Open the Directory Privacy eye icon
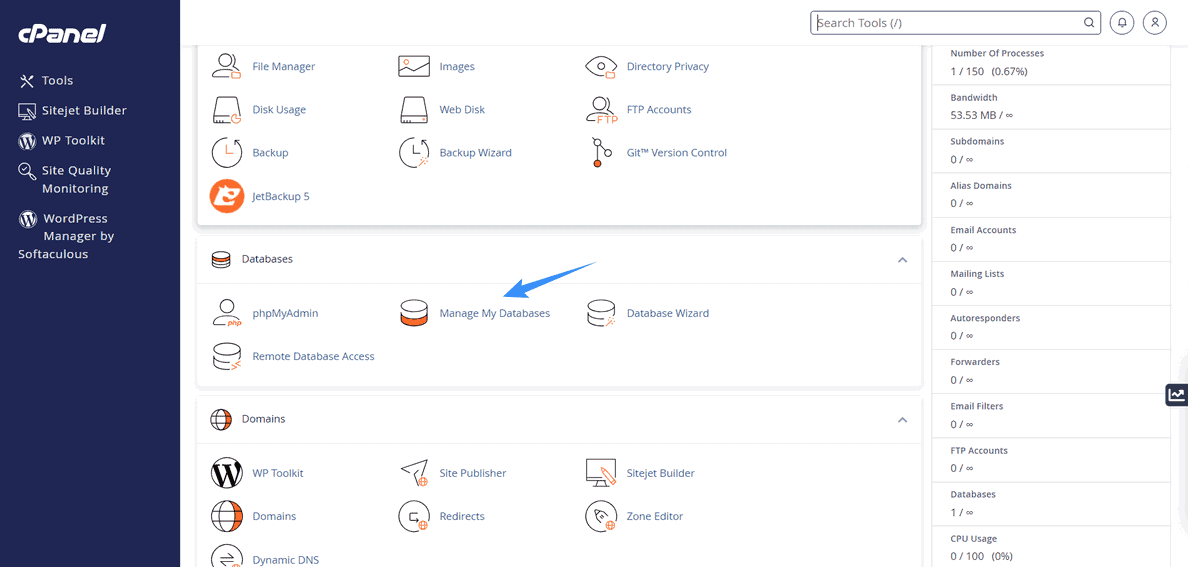 601,66
